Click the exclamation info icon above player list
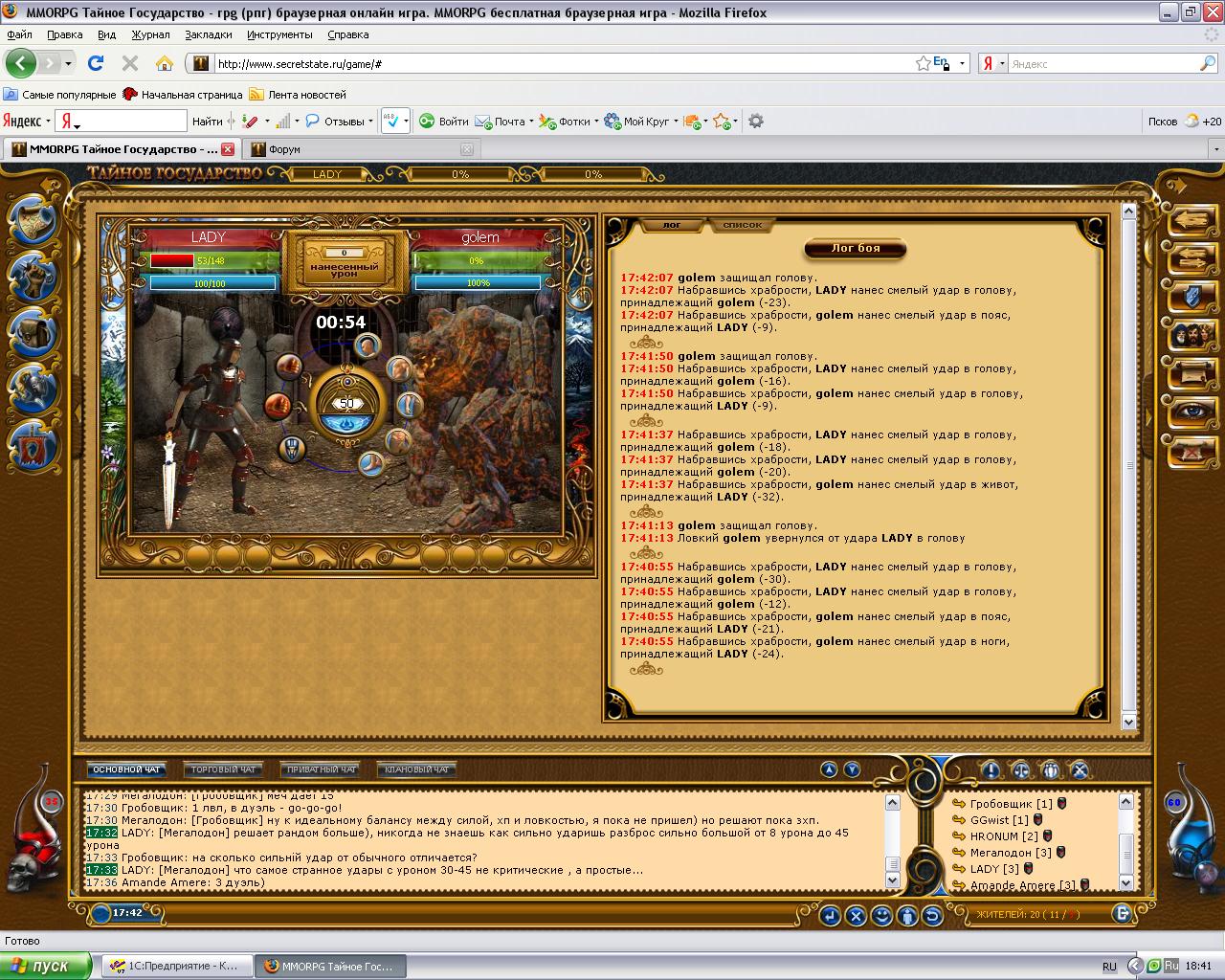 click(x=991, y=769)
